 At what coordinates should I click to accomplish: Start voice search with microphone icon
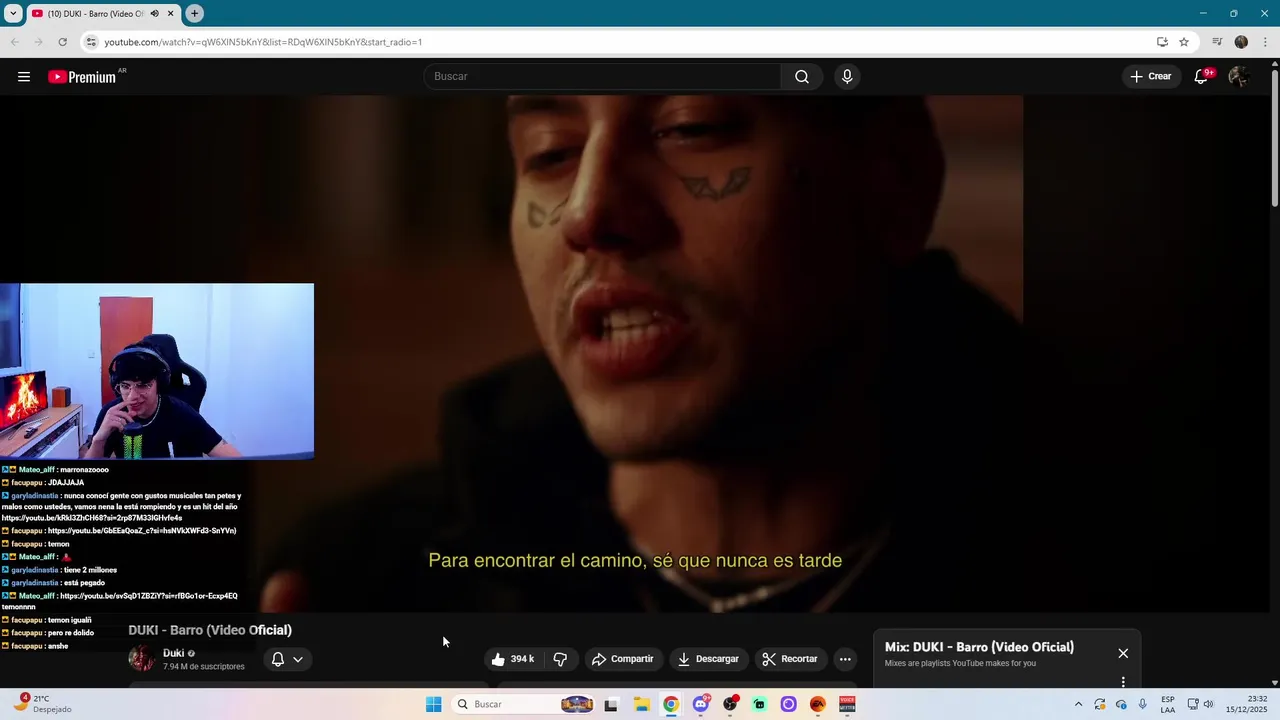(x=847, y=77)
